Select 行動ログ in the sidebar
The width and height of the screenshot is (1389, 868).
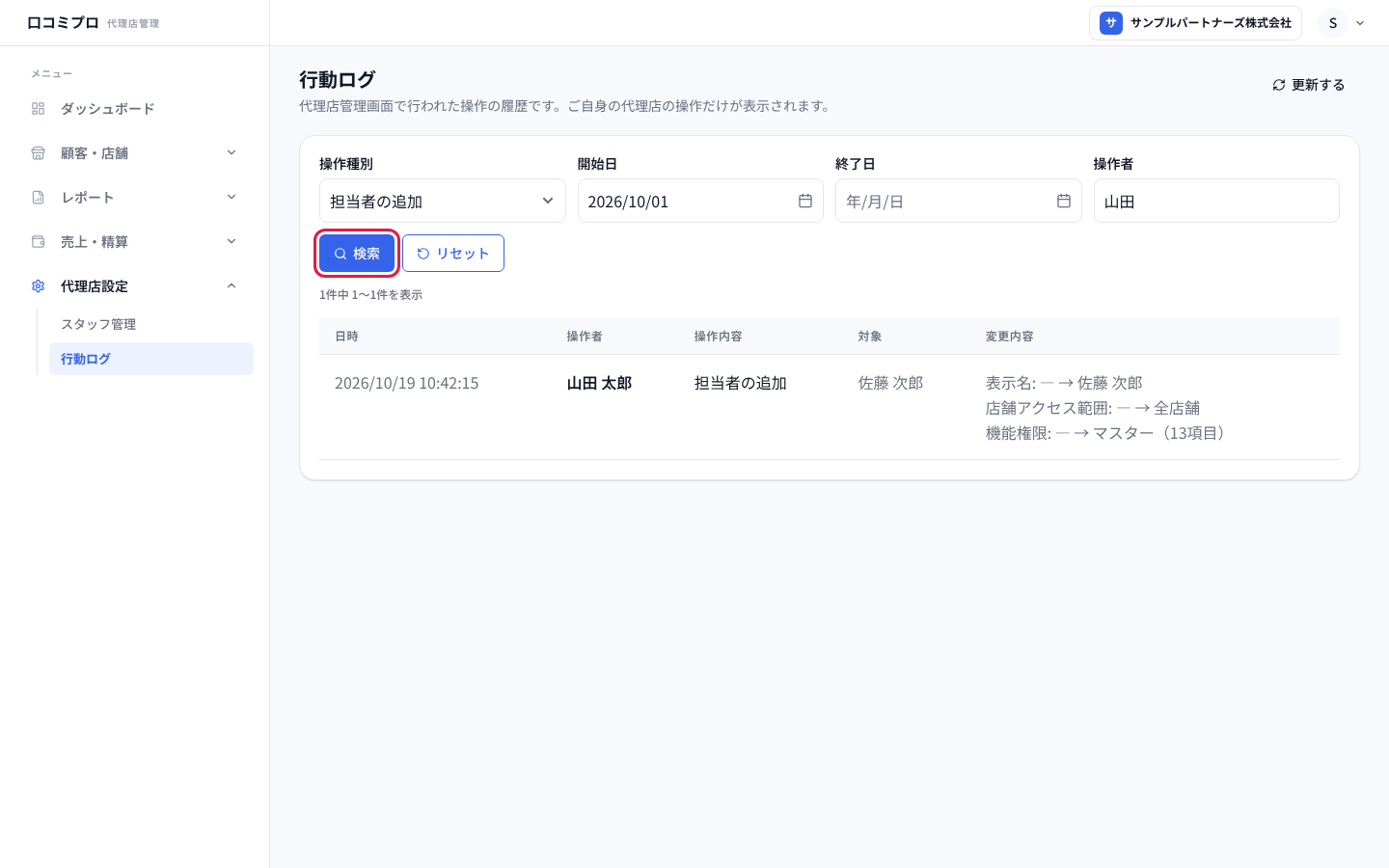pyautogui.click(x=151, y=359)
